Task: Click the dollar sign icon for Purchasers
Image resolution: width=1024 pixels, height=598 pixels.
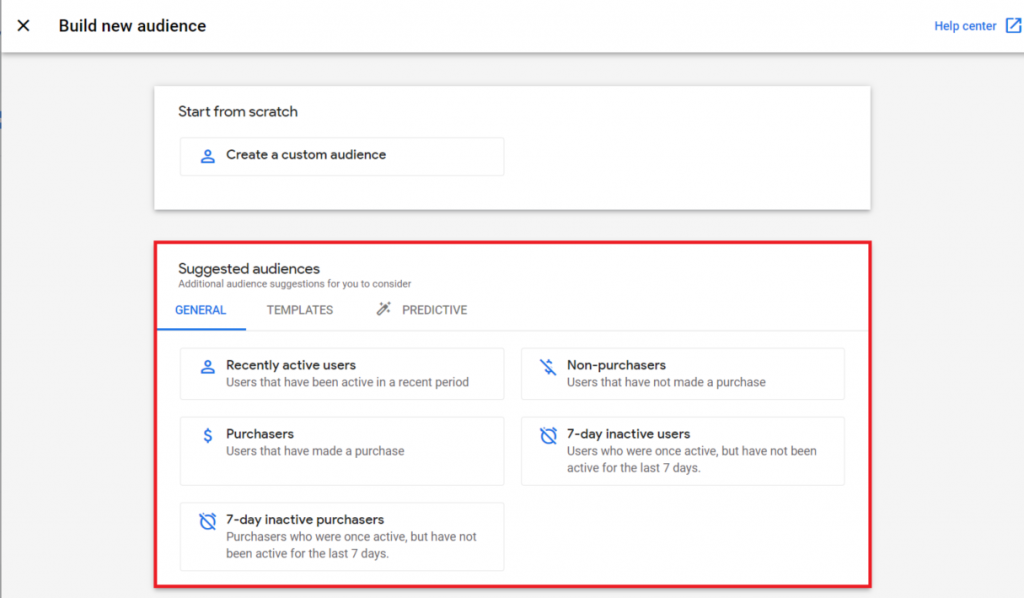Action: [x=208, y=435]
